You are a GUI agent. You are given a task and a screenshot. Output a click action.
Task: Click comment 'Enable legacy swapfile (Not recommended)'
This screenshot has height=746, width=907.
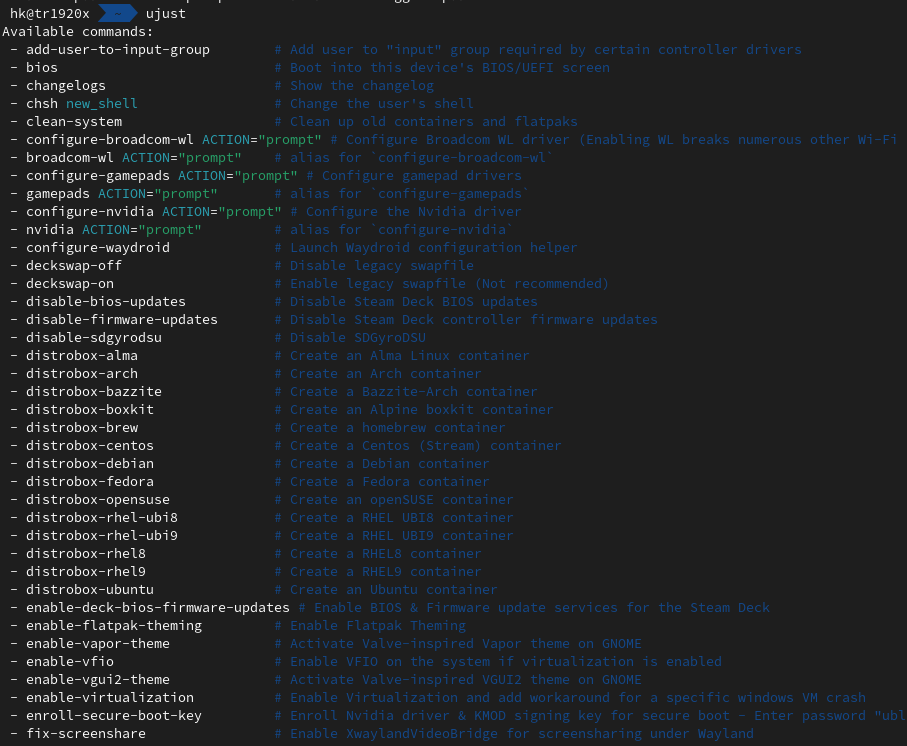(449, 283)
